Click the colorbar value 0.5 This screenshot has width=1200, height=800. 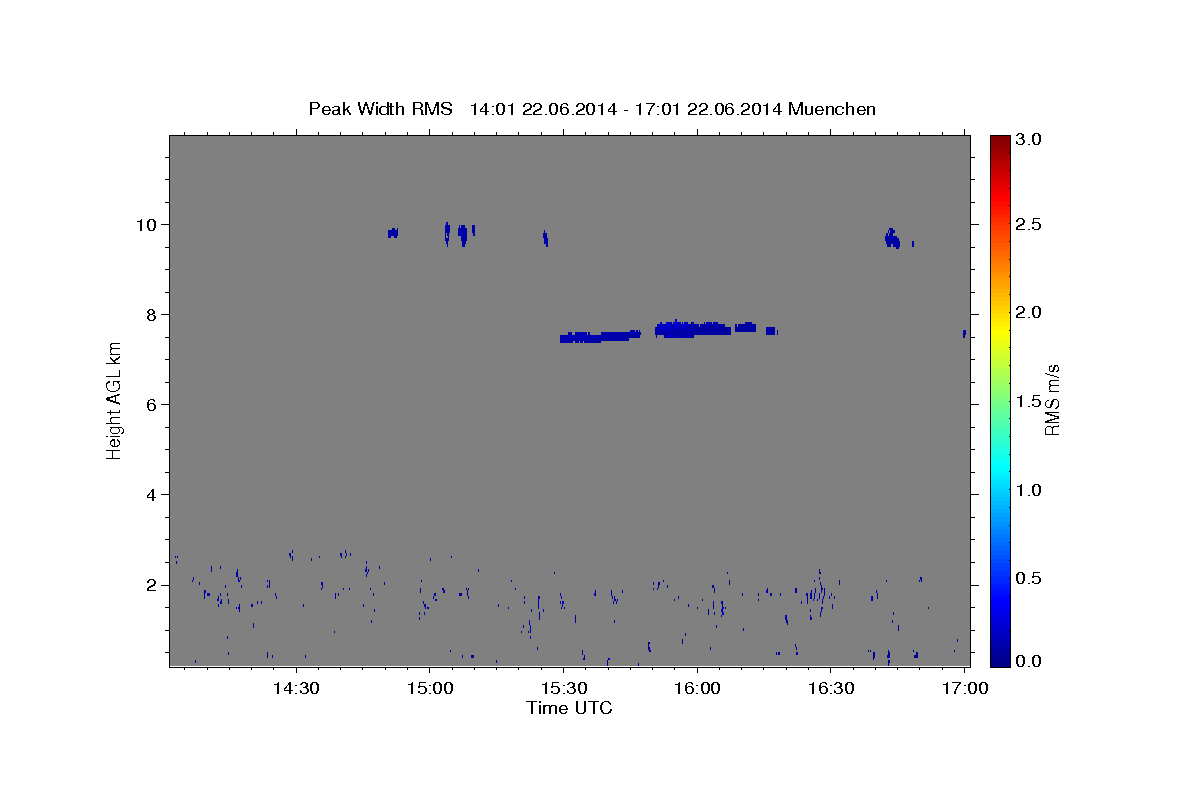click(1030, 579)
